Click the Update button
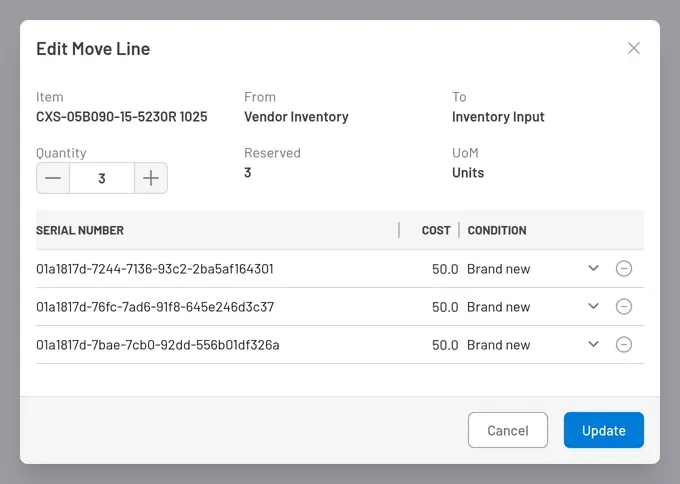 604,430
